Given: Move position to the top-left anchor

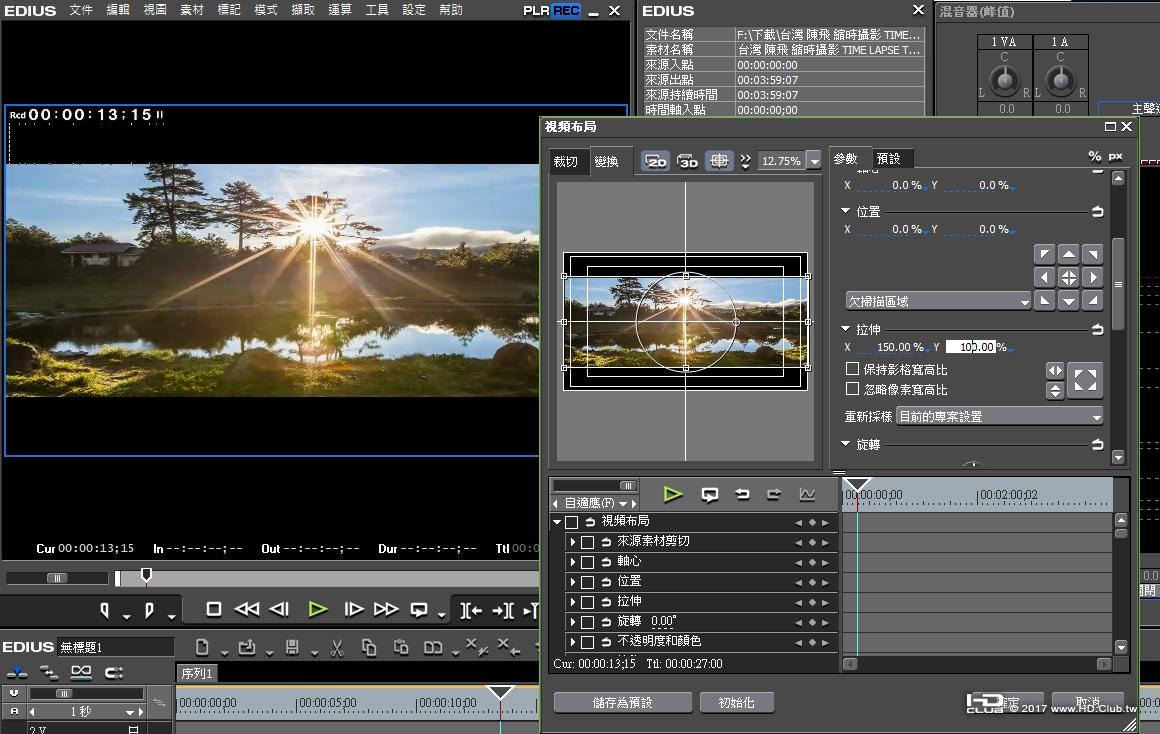Looking at the screenshot, I should point(1045,255).
